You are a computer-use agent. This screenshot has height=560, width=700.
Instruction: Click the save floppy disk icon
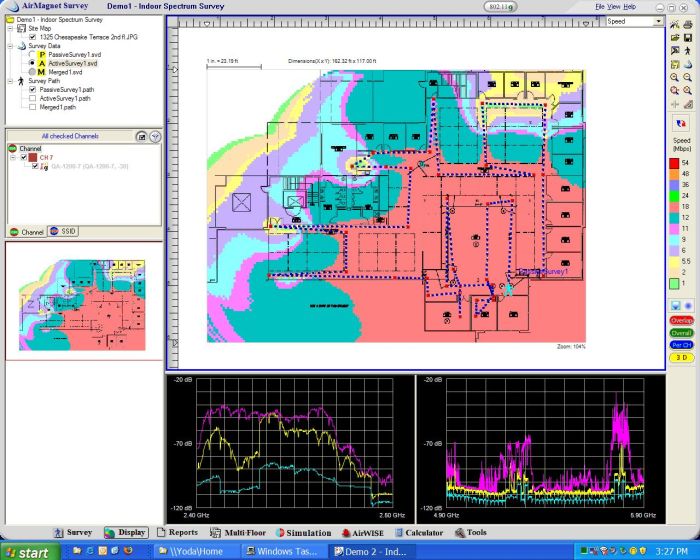(x=688, y=38)
